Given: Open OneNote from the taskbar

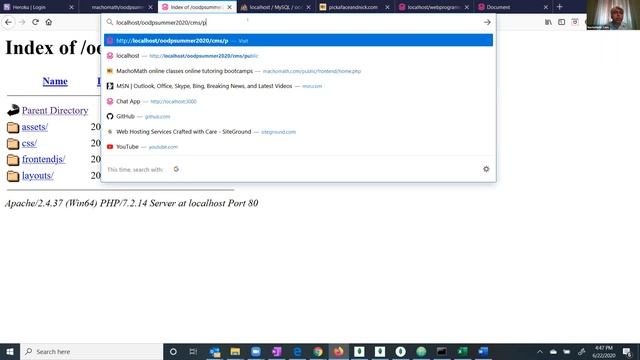Looking at the screenshot, I should click(x=277, y=351).
